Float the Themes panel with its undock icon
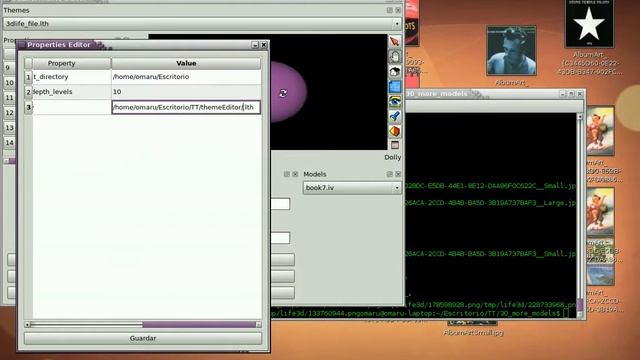The image size is (640, 360). point(389,10)
